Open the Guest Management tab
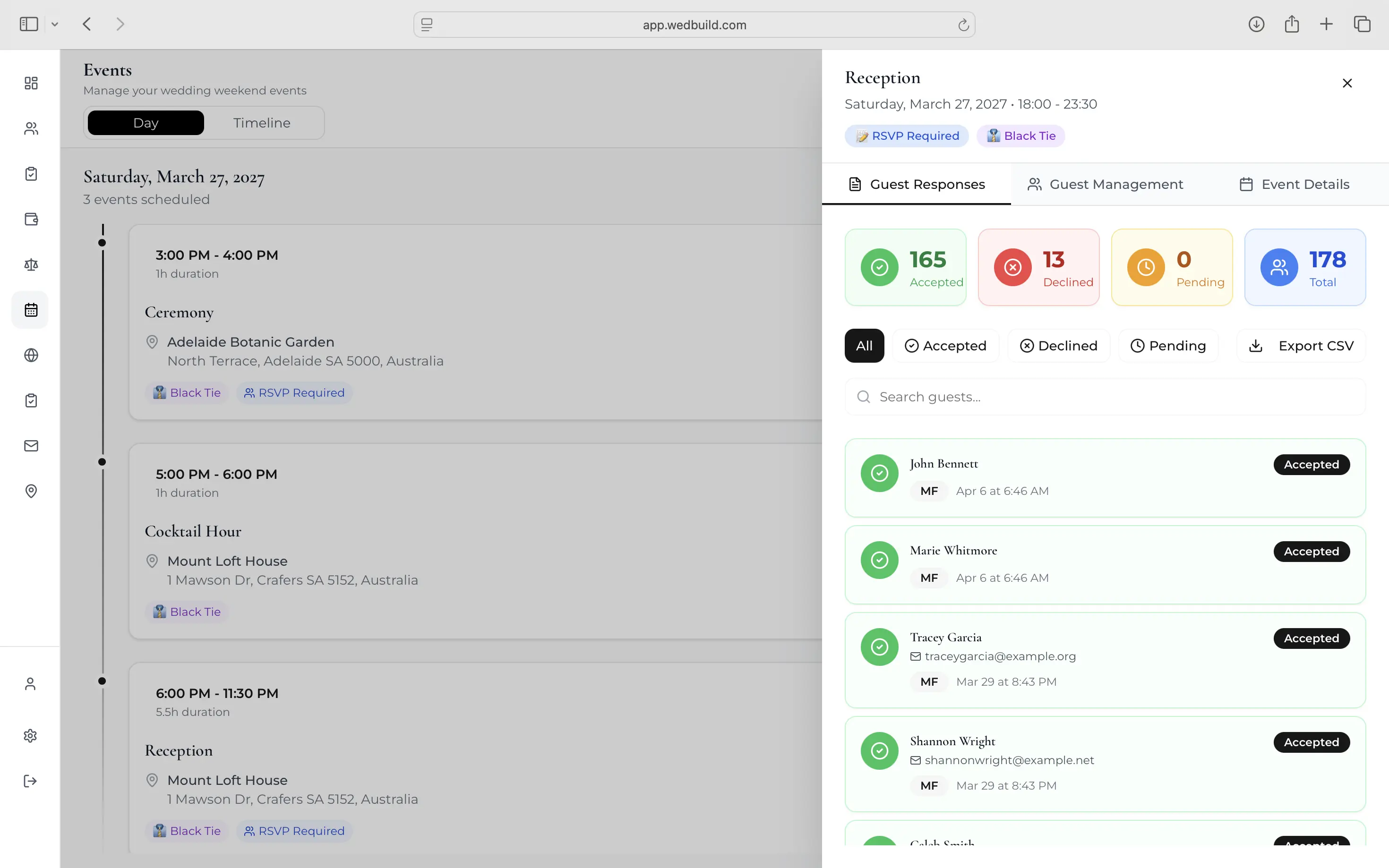 coord(1106,184)
